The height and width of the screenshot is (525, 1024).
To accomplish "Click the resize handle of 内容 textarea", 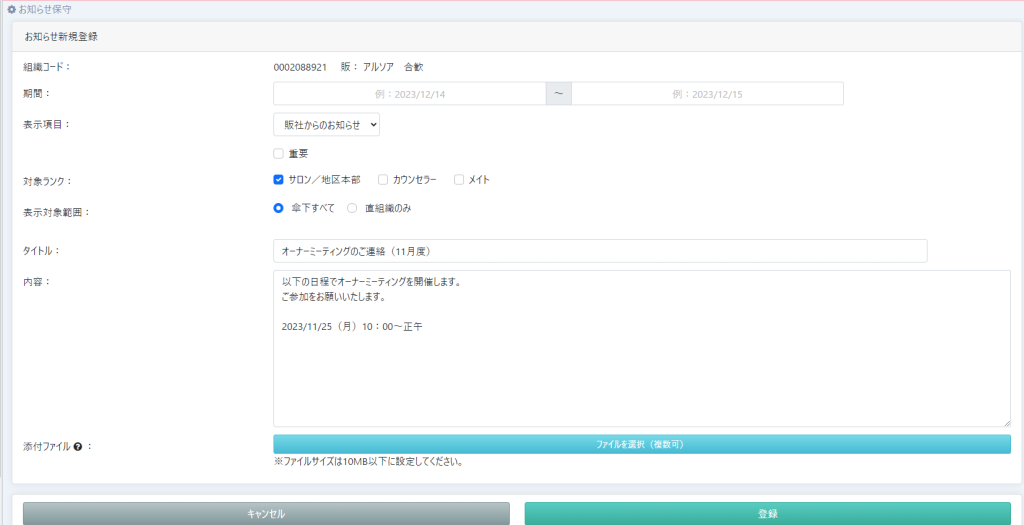I will (1006, 422).
